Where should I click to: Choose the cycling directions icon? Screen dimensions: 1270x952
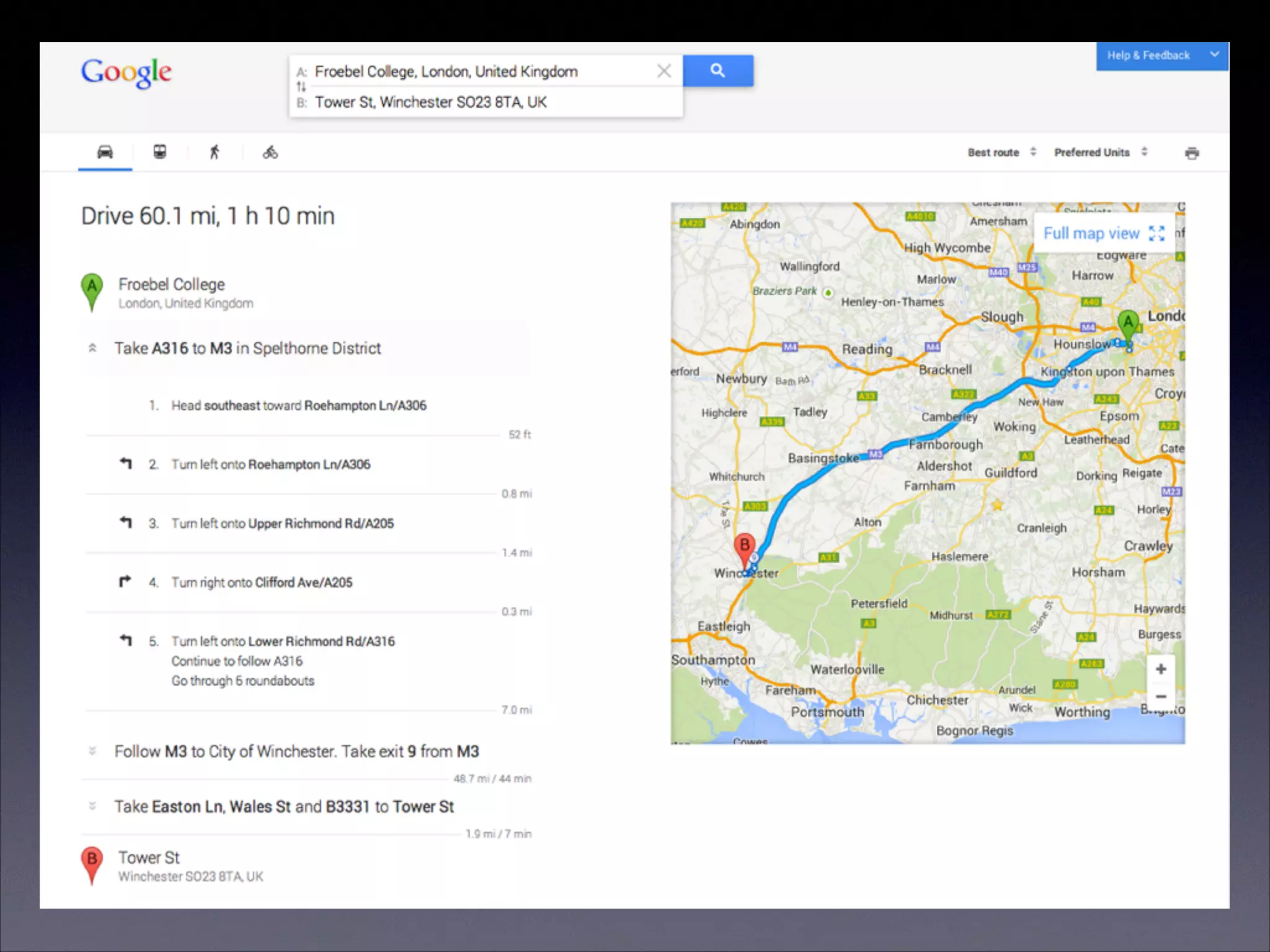tap(270, 152)
